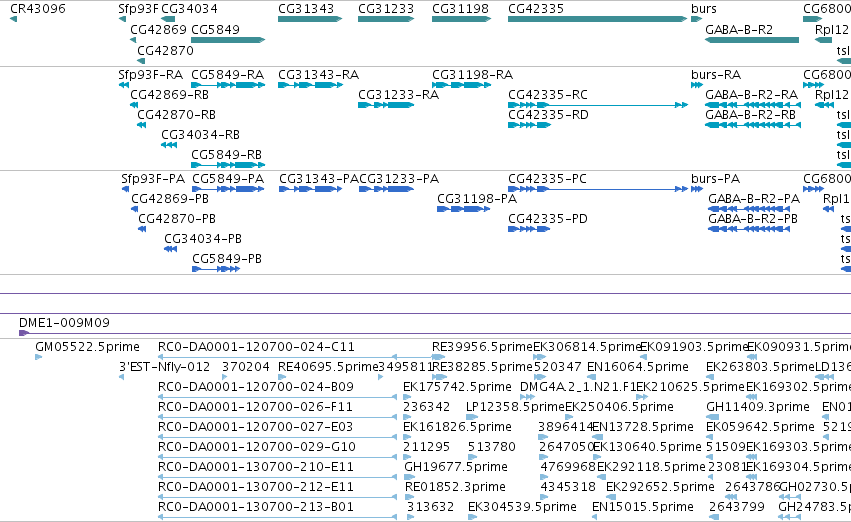Click the CG42869 gene label
851x522 pixels.
click(158, 29)
